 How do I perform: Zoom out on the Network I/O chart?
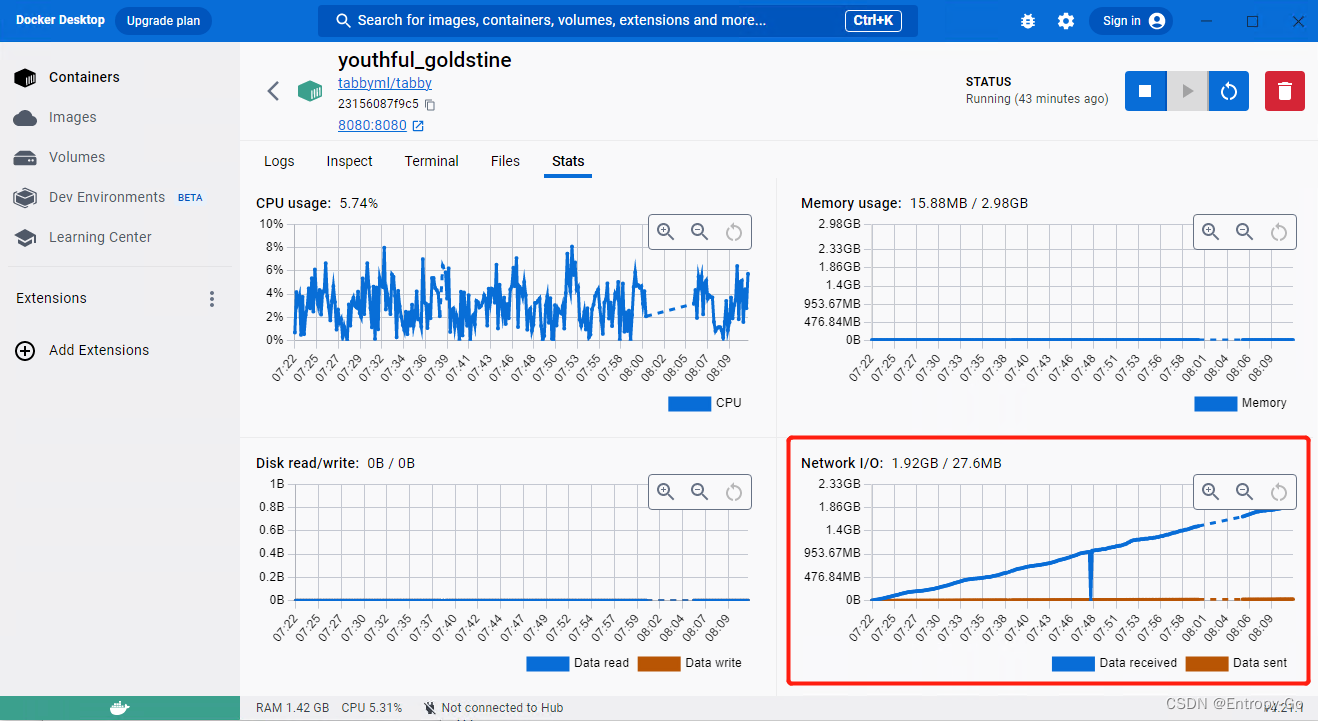(x=1244, y=491)
